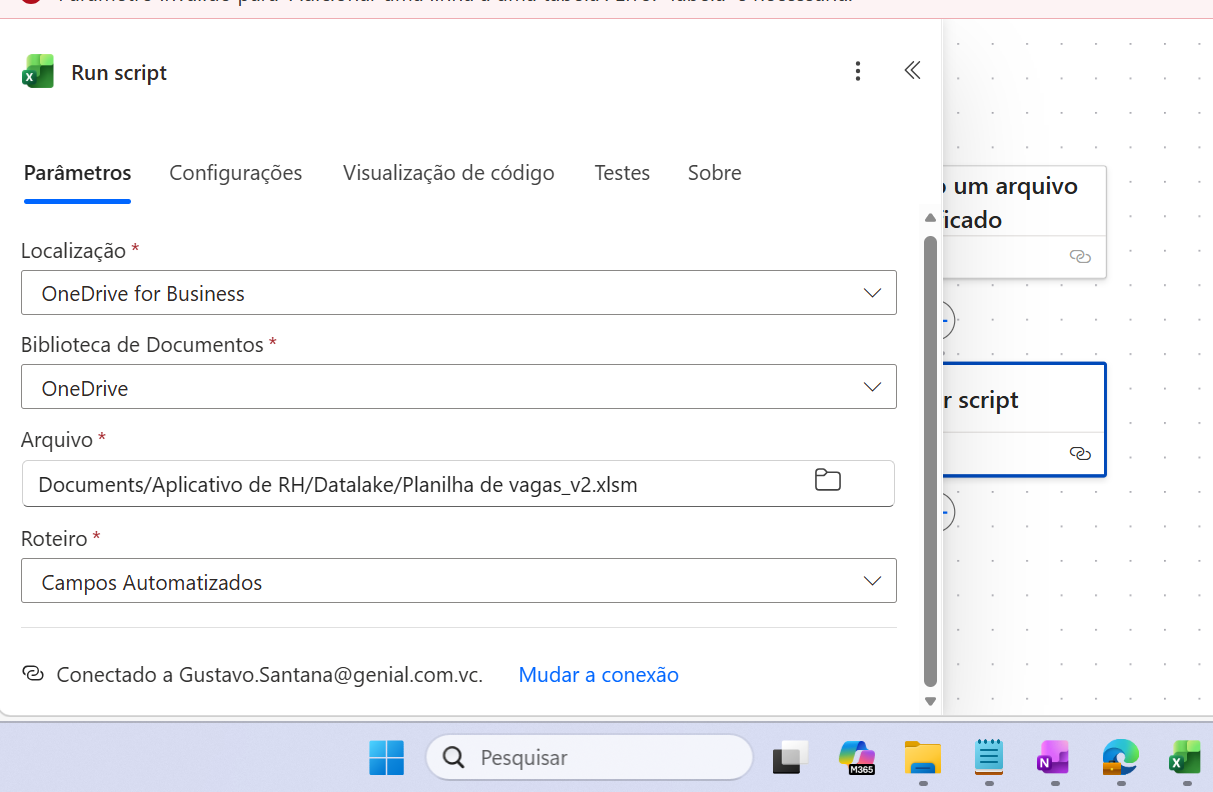The image size is (1213, 792).
Task: Switch to the Configurações tab
Action: (236, 173)
